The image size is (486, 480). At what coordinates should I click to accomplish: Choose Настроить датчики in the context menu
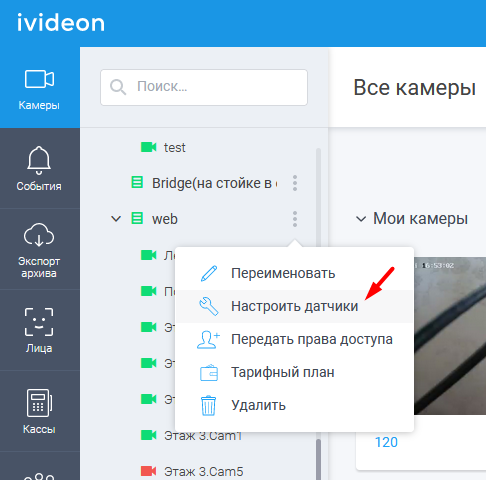pos(294,306)
